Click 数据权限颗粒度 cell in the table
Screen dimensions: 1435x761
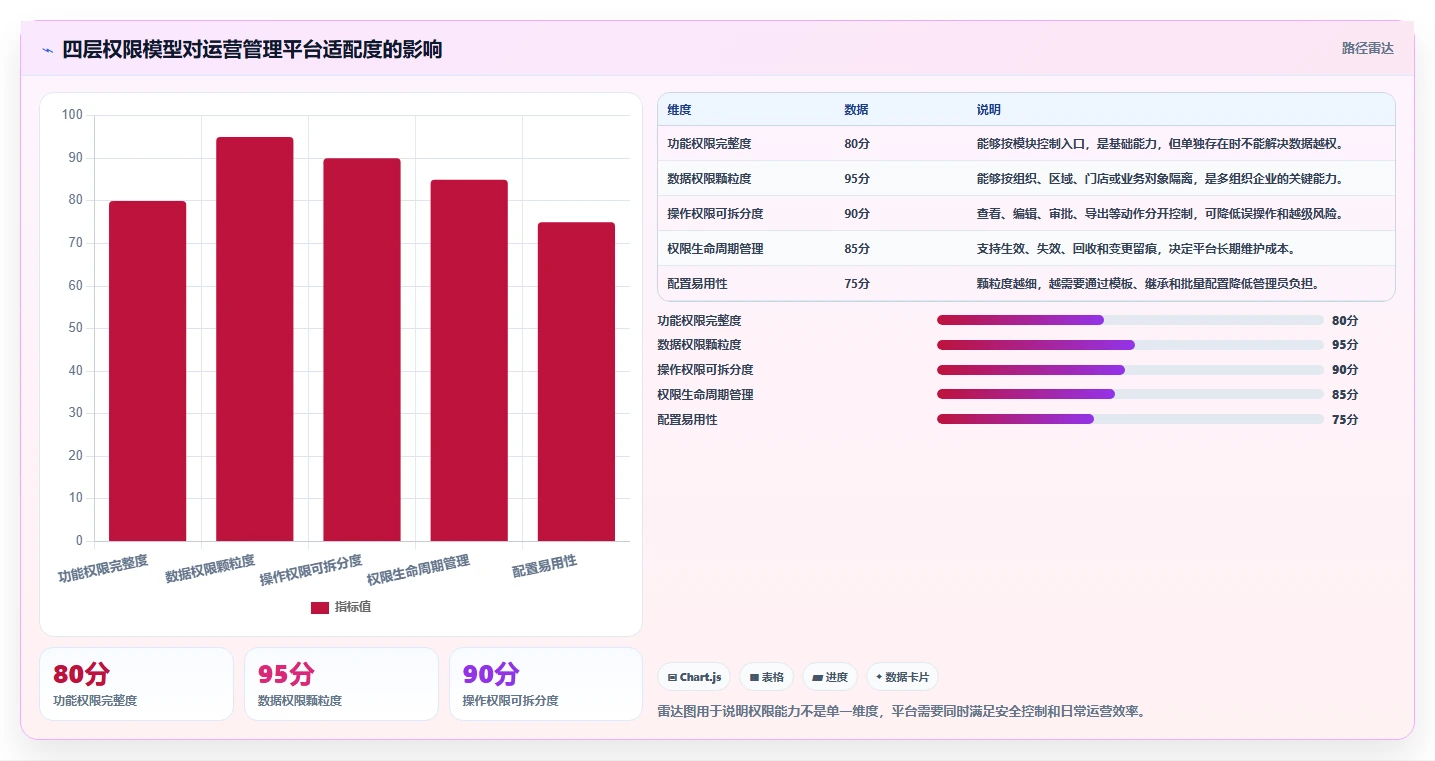click(709, 179)
